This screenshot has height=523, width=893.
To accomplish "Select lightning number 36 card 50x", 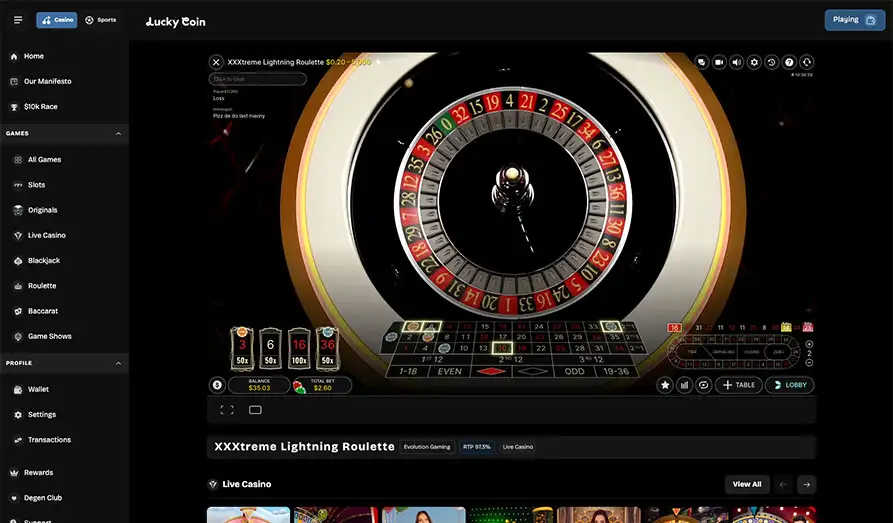I will point(327,348).
